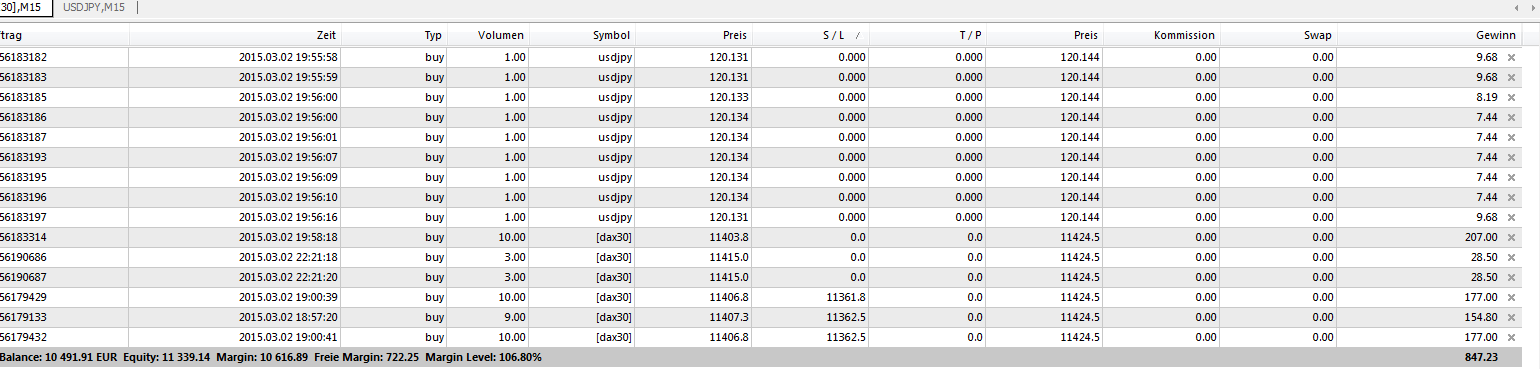Close order 56179133 using the x icon
This screenshot has width=1540, height=369.
(1511, 317)
